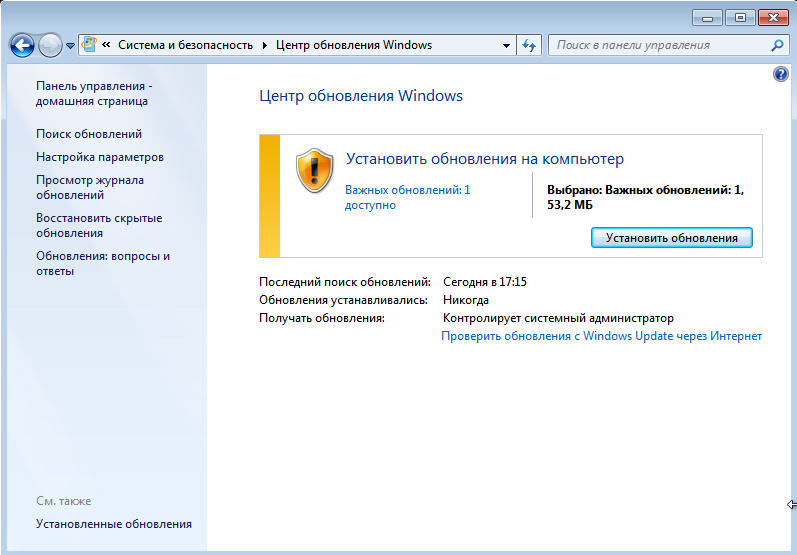Click value 'Никогда'
797x555 pixels.
tap(466, 300)
